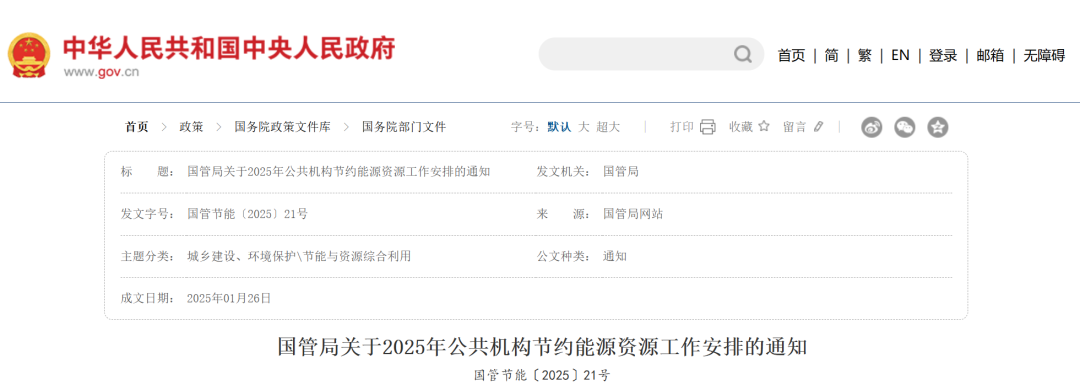Select the 国管局 issuing agency value
Image resolution: width=1080 pixels, height=391 pixels.
pos(621,171)
